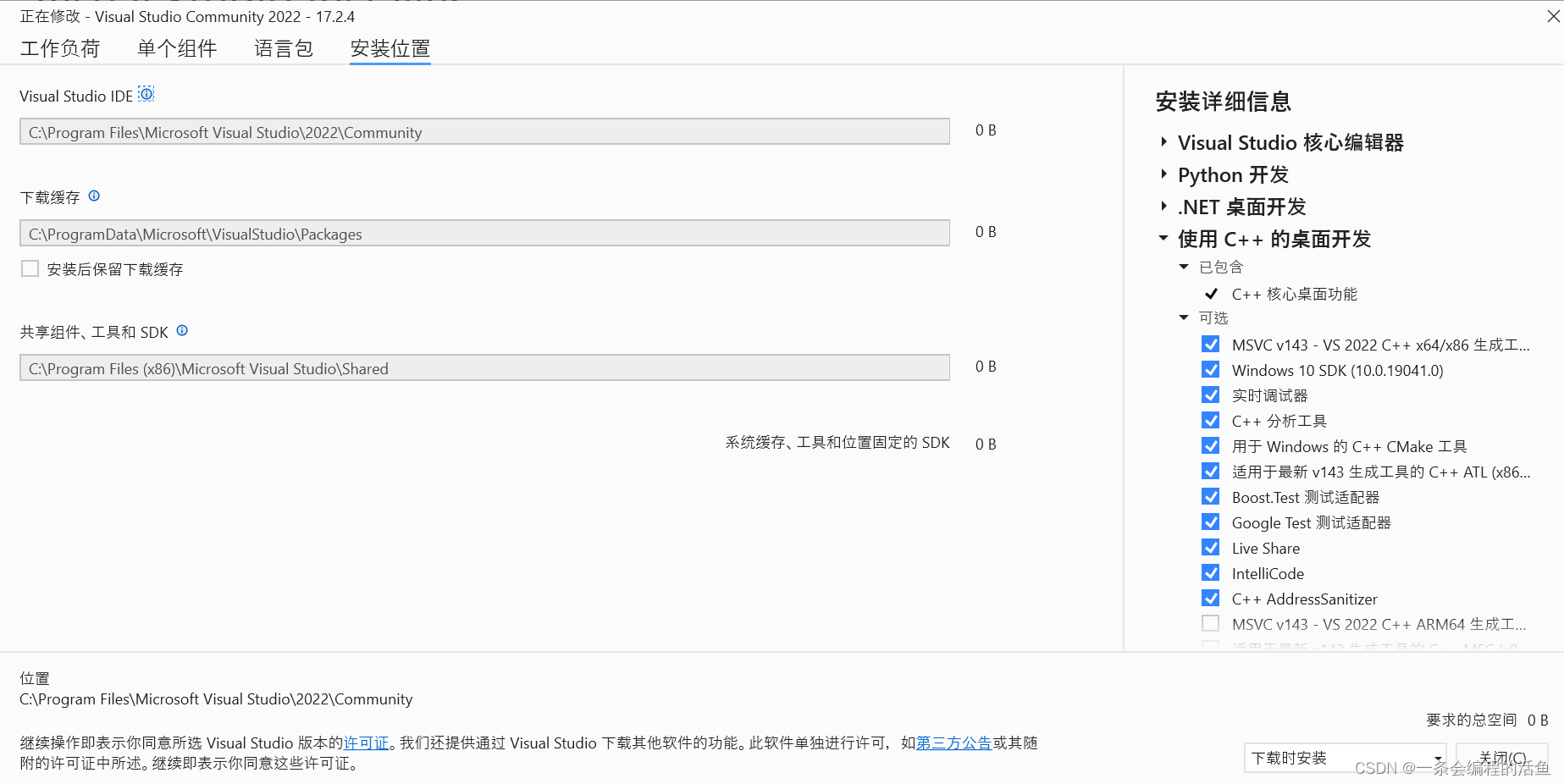Click the 下载缓存 path field
The height and width of the screenshot is (784, 1564).
tap(484, 234)
